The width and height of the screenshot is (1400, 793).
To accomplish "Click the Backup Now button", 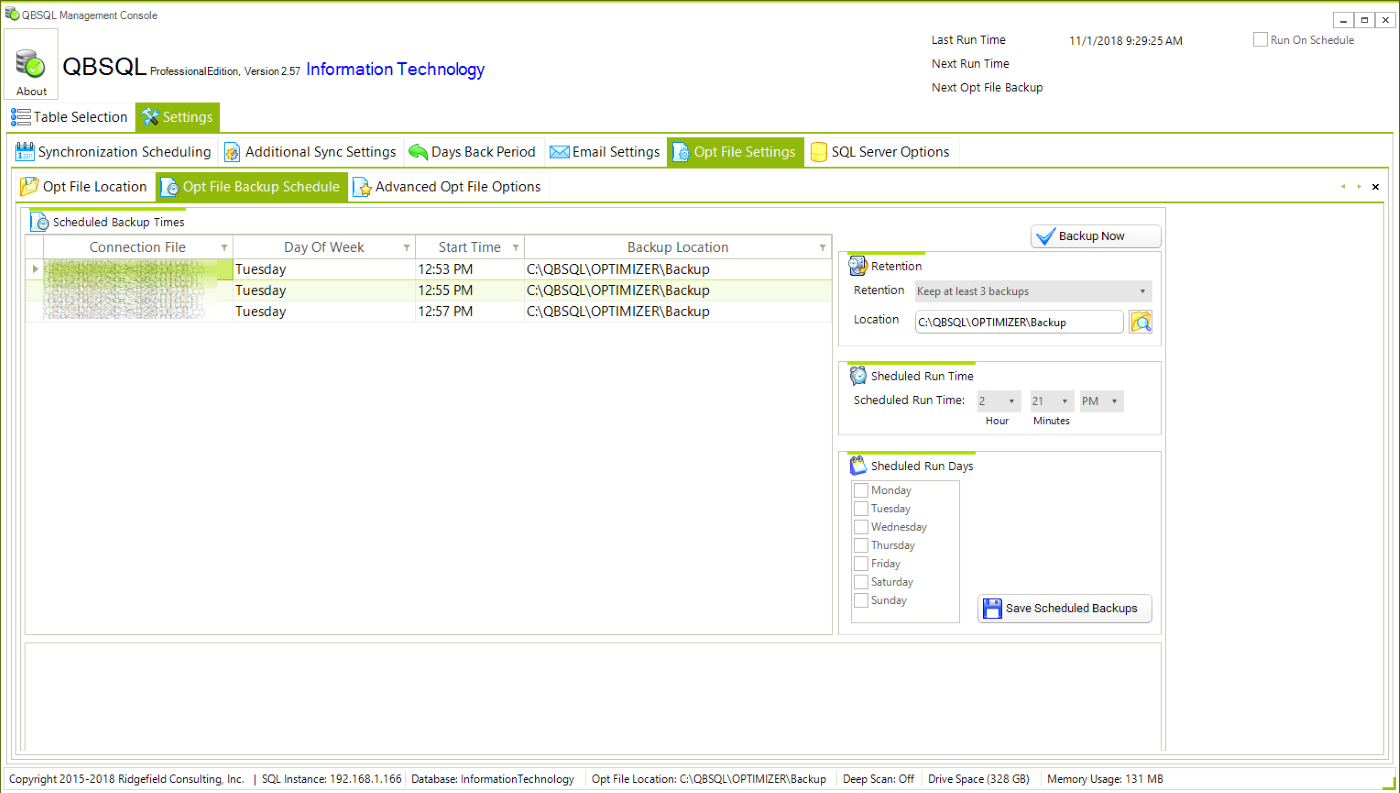I will coord(1096,236).
